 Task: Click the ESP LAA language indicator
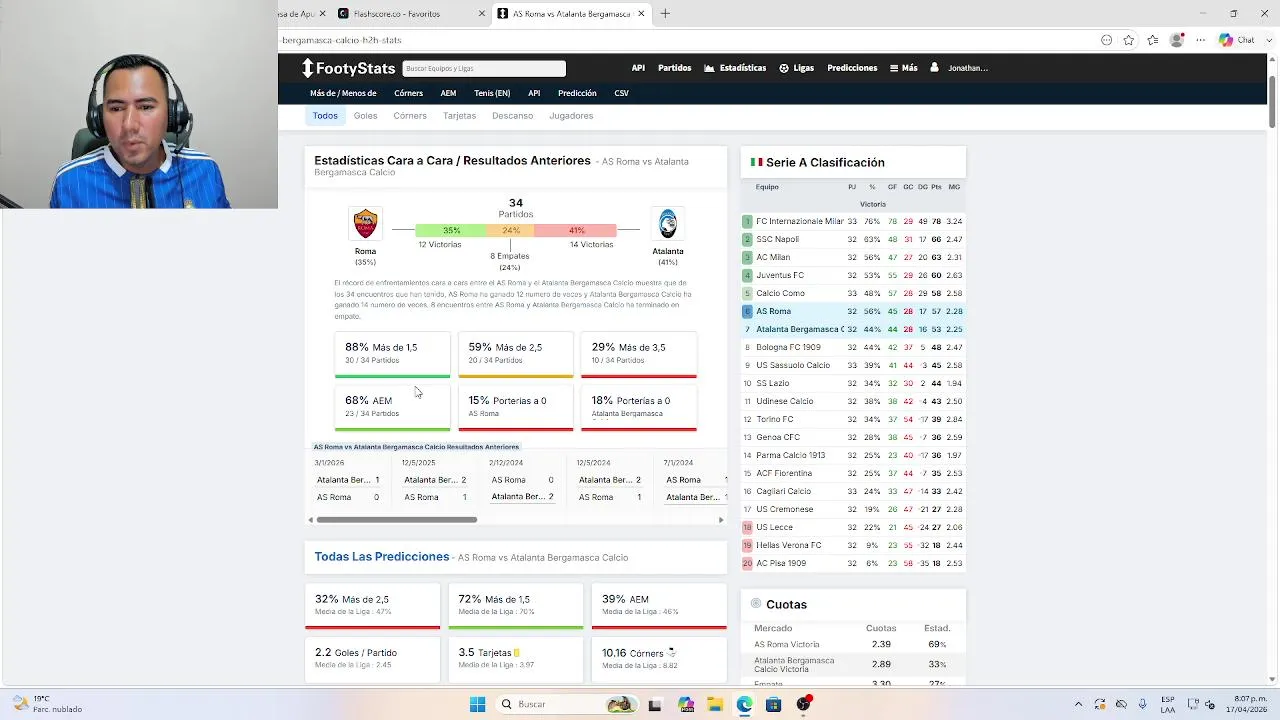tap(1168, 704)
